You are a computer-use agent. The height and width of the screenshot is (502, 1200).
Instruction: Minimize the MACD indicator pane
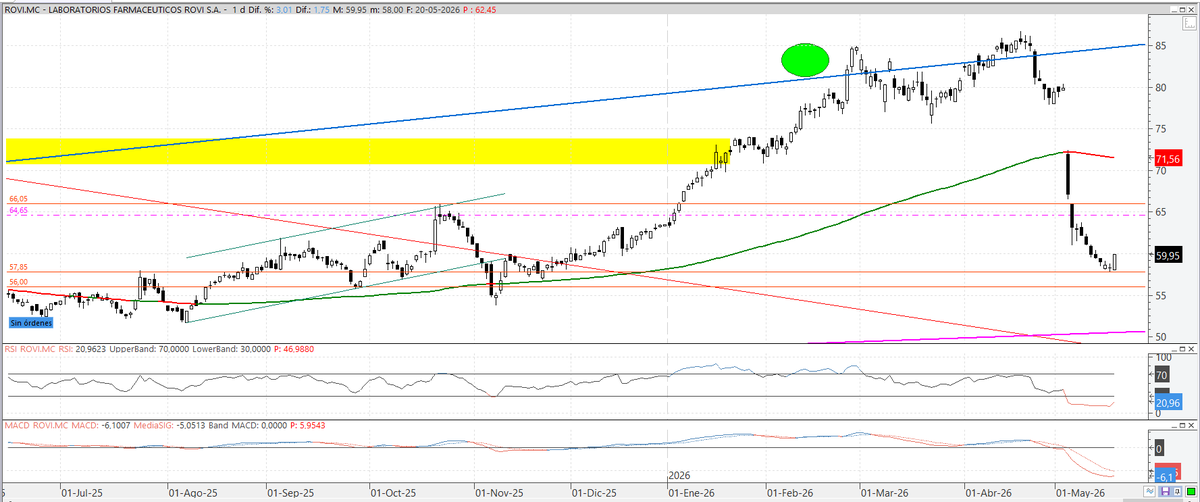tap(1174, 425)
